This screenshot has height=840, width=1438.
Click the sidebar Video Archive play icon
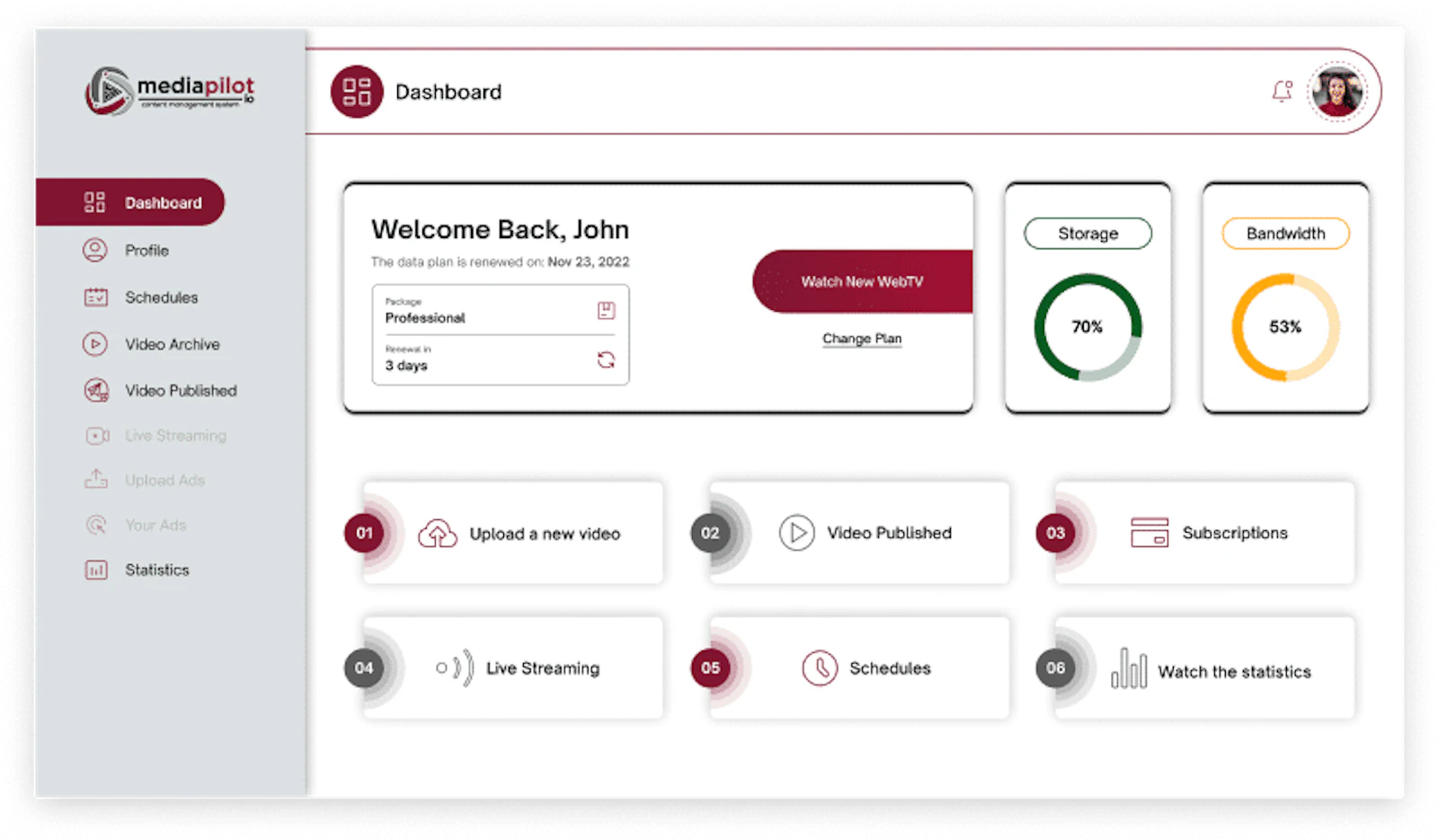tap(94, 344)
